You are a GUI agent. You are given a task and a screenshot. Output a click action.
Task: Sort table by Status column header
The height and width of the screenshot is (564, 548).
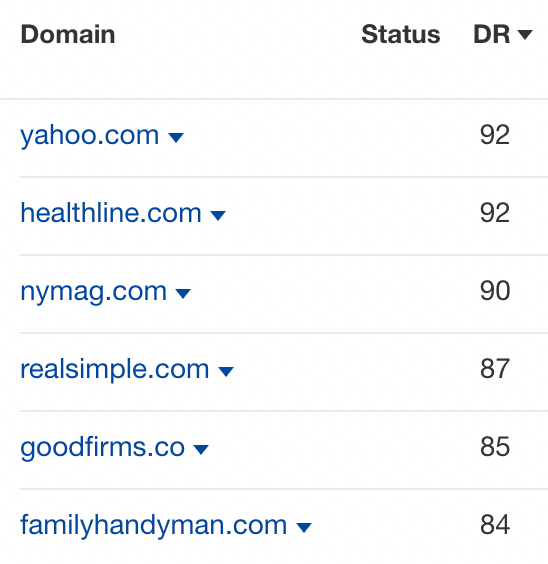pyautogui.click(x=401, y=35)
